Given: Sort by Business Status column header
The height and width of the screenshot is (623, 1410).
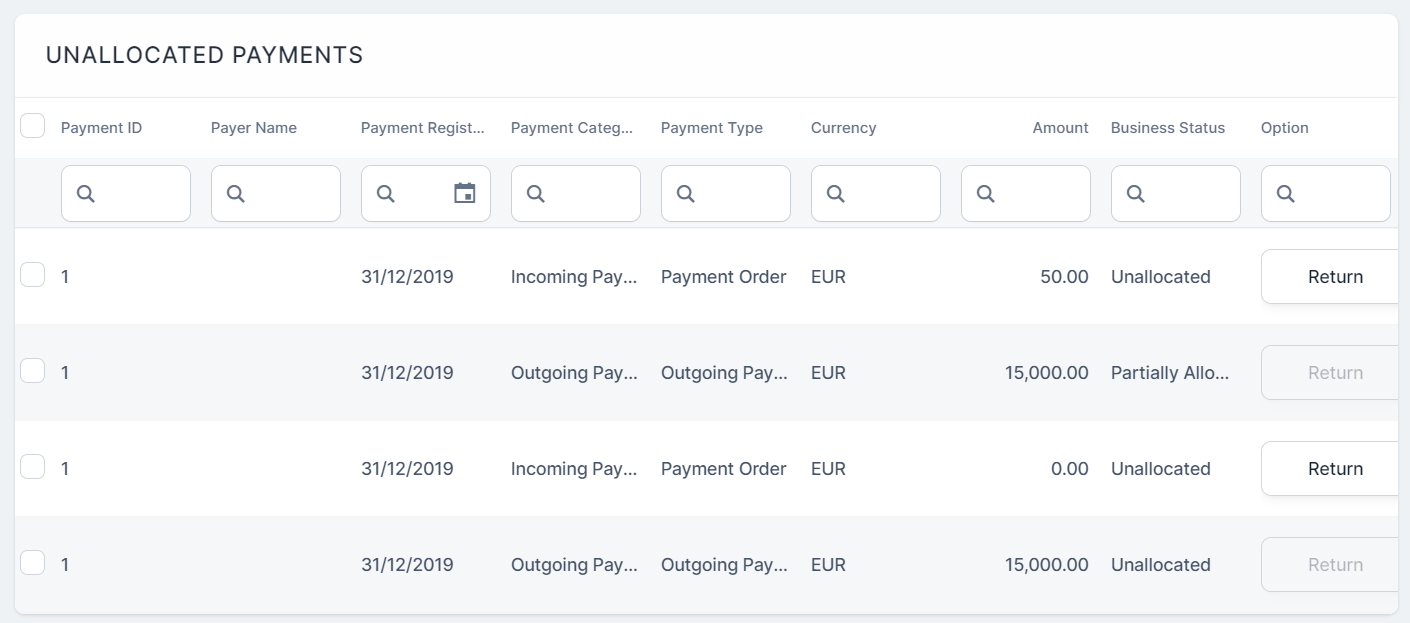Looking at the screenshot, I should pos(1167,128).
